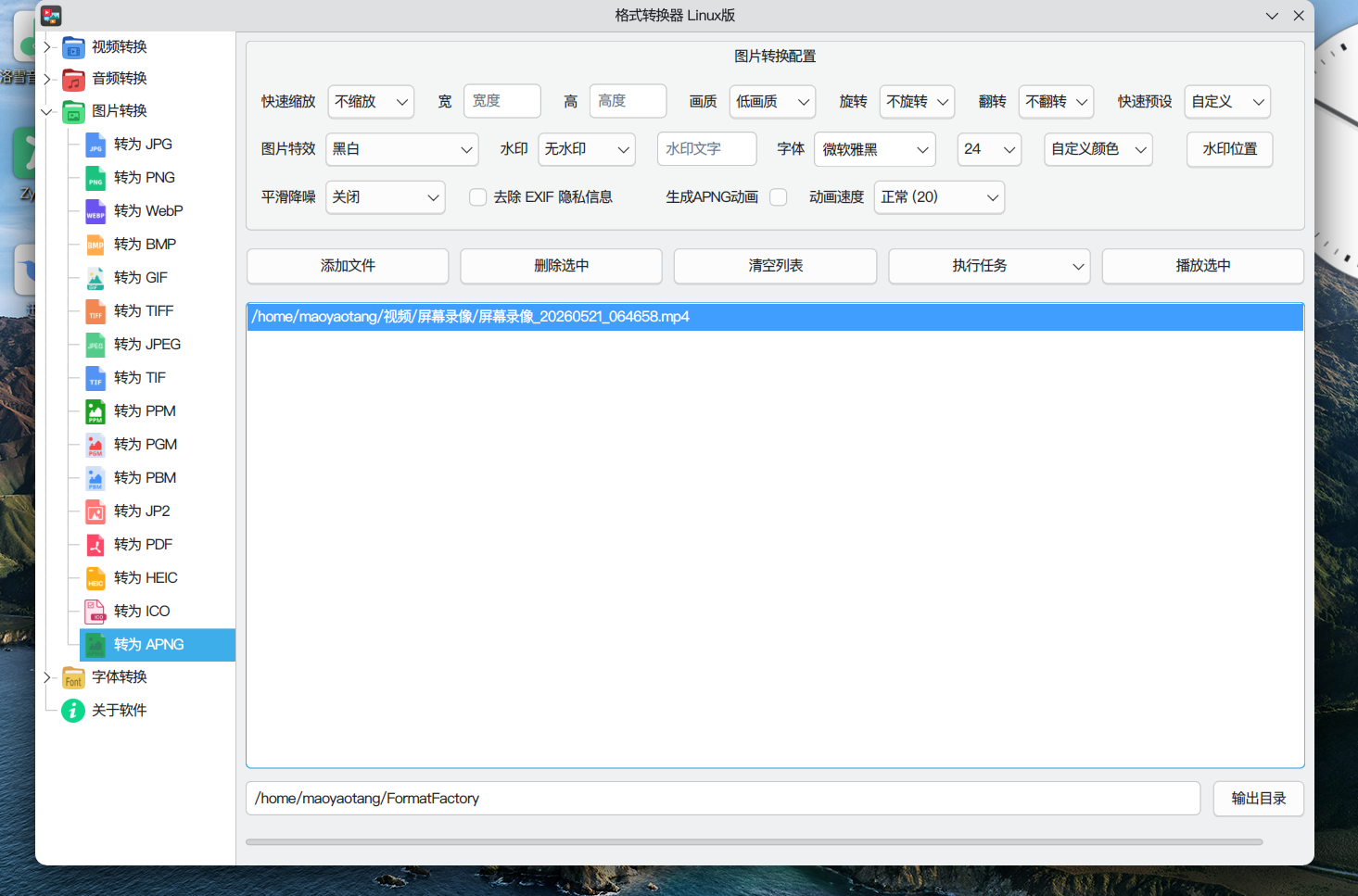Click the PPM file icon
This screenshot has height=896, width=1358.
(95, 412)
